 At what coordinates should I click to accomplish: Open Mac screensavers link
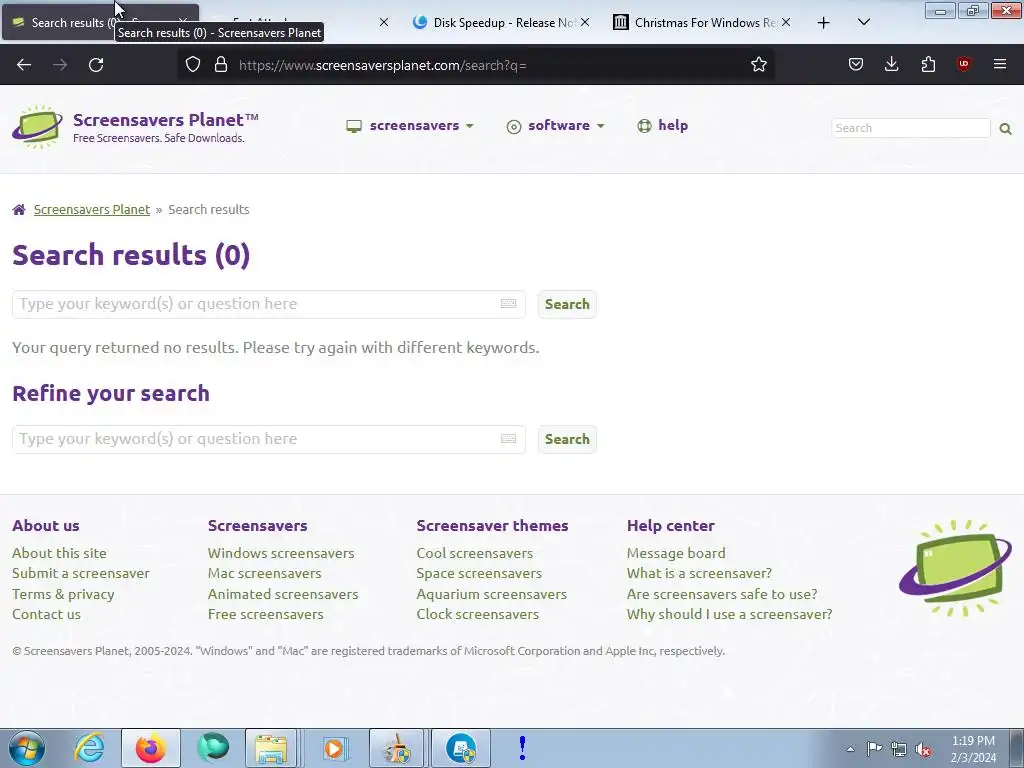(264, 573)
